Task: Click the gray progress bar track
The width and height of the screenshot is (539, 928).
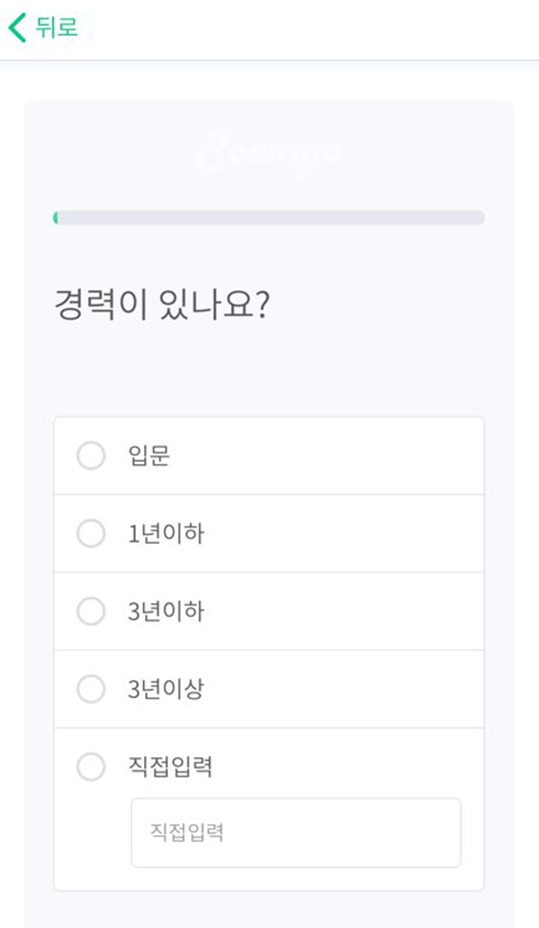Action: 269,217
